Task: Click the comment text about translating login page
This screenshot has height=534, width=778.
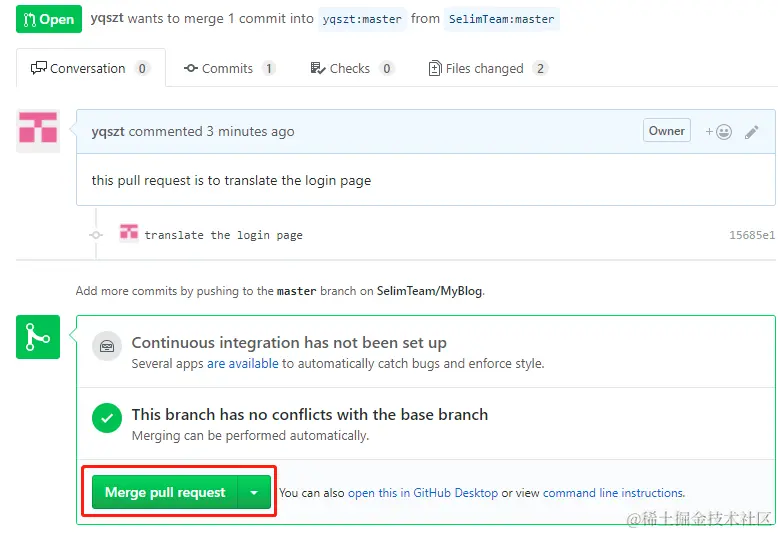Action: [x=231, y=180]
